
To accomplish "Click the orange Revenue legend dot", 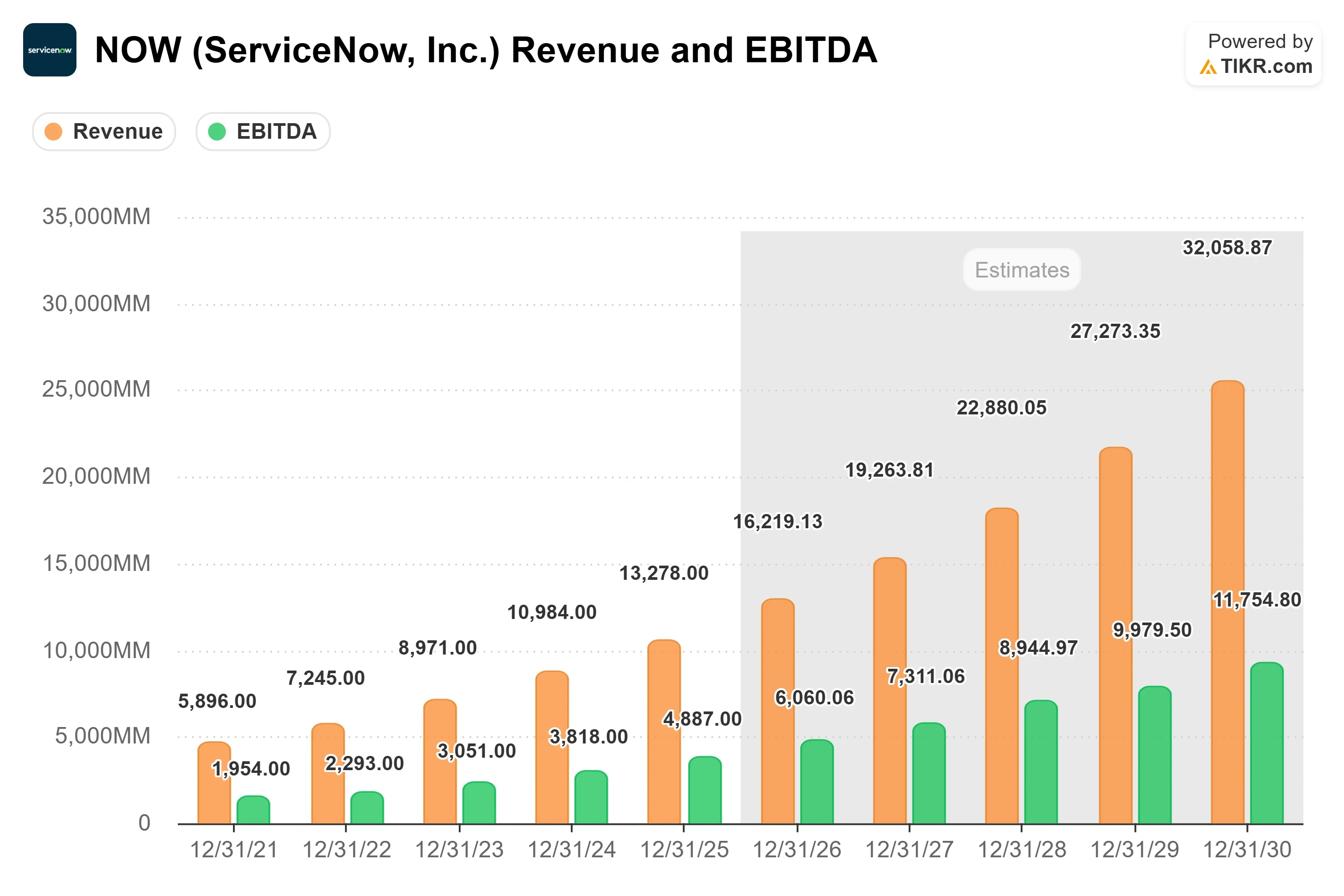I will click(53, 132).
